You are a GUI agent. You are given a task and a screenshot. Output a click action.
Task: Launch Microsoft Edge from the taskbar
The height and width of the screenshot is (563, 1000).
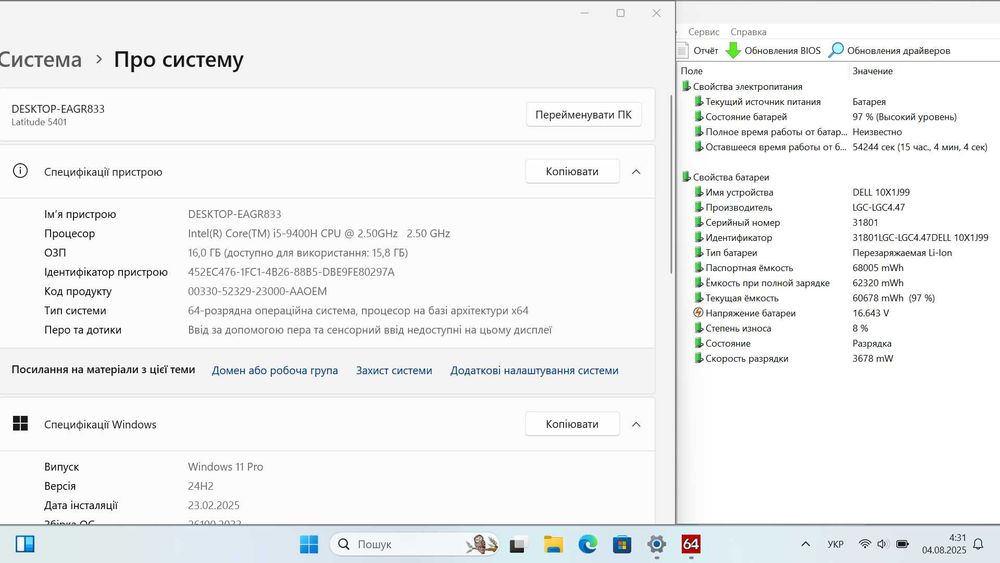tap(587, 544)
